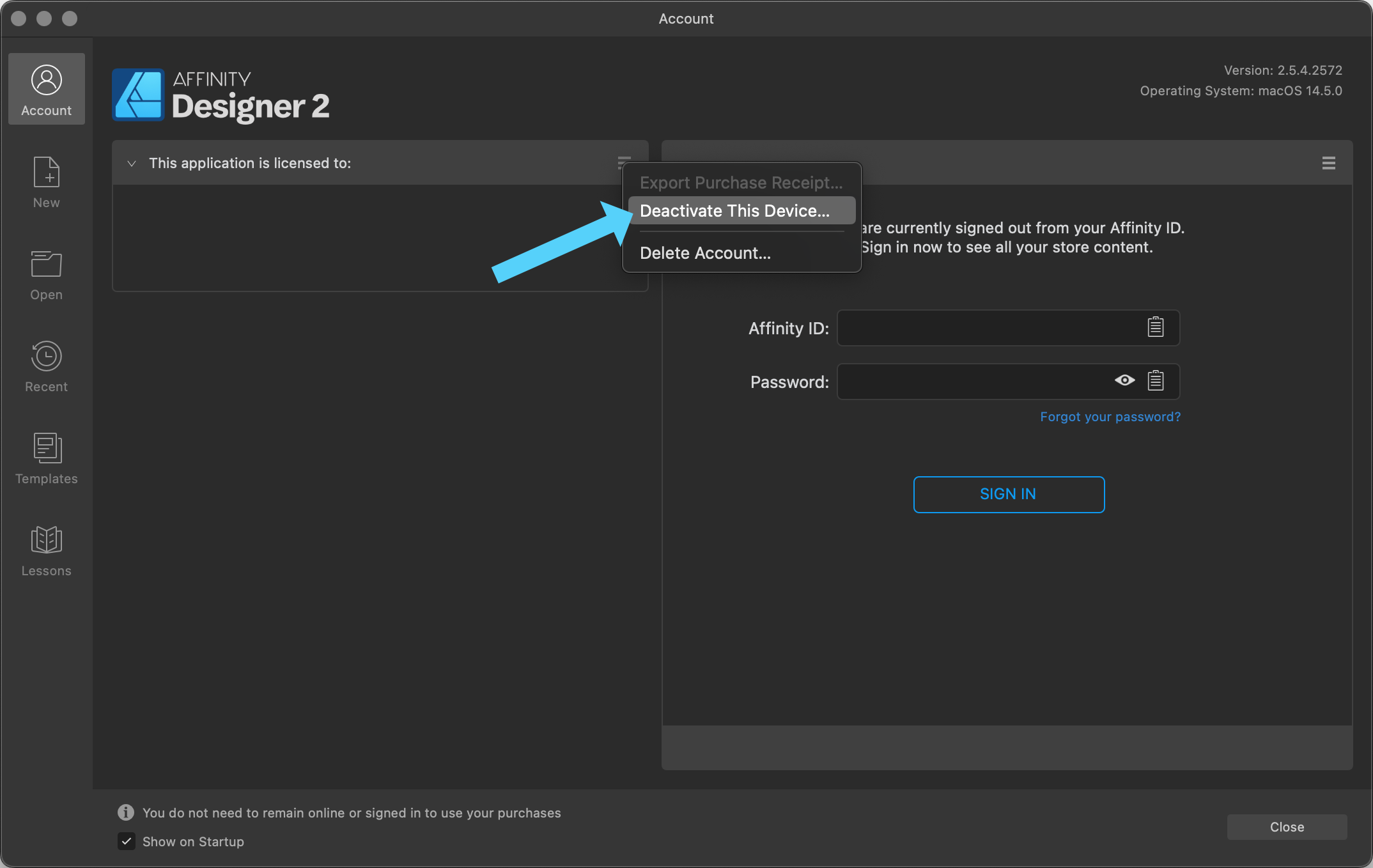The width and height of the screenshot is (1373, 868).
Task: Click 'This application is licensed to:' header
Action: tap(250, 164)
